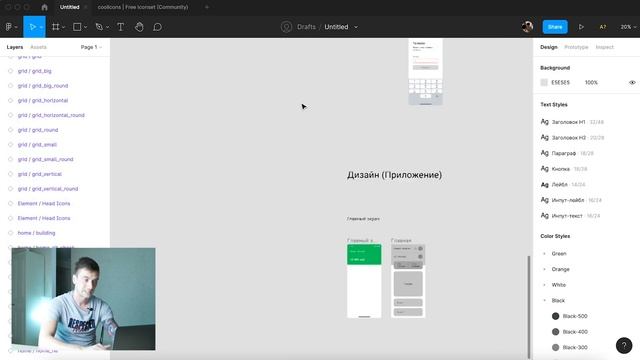The height and width of the screenshot is (360, 640).
Task: Expand the Green color styles group
Action: pyautogui.click(x=544, y=254)
